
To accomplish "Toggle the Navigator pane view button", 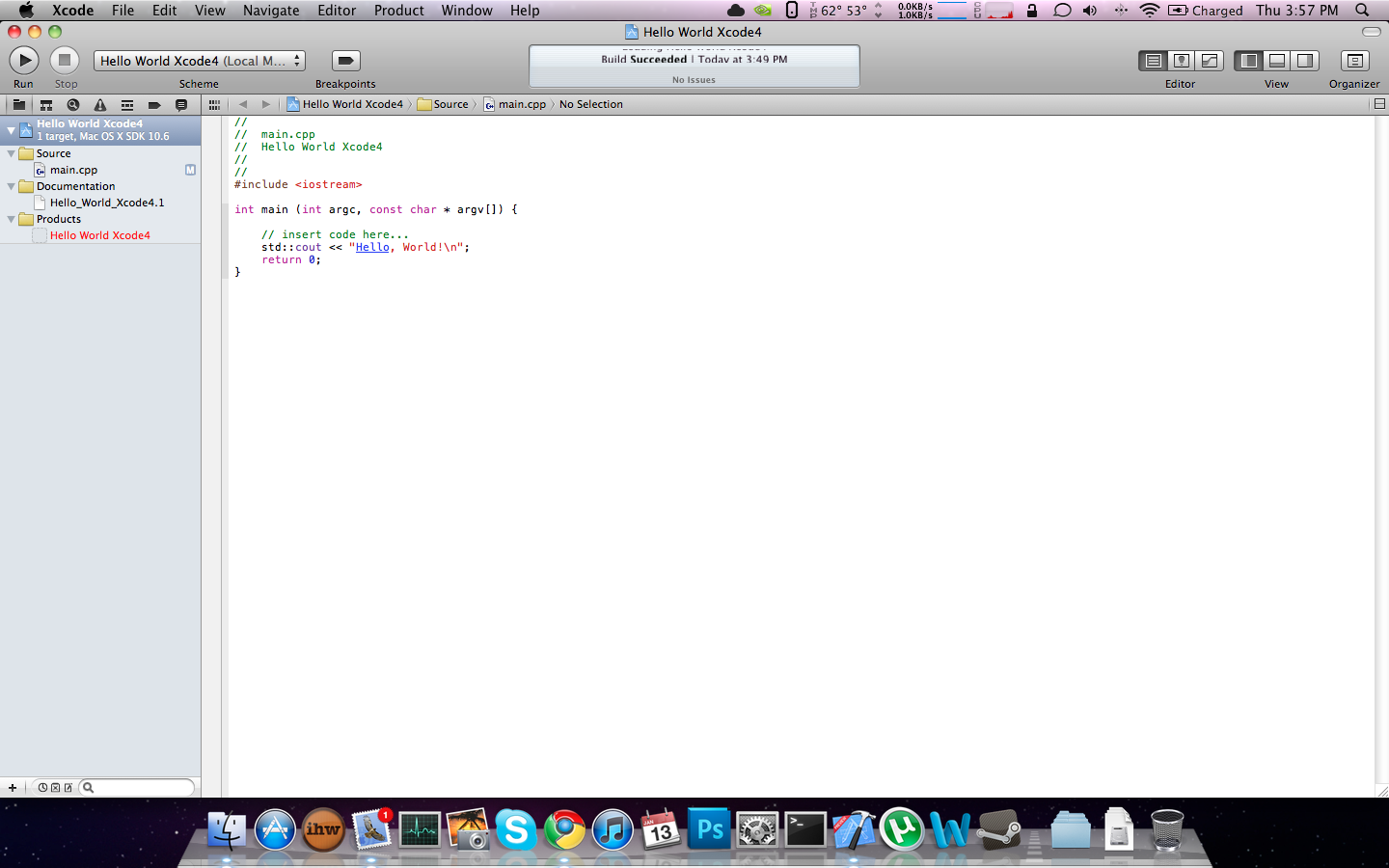I will 1248,60.
